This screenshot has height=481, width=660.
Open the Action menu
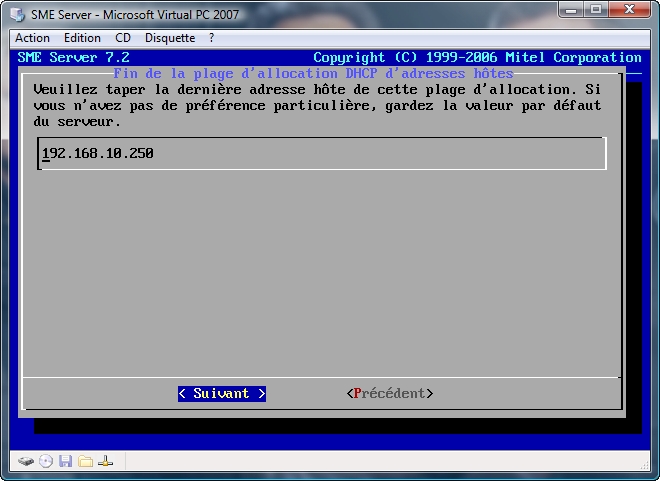(x=32, y=38)
